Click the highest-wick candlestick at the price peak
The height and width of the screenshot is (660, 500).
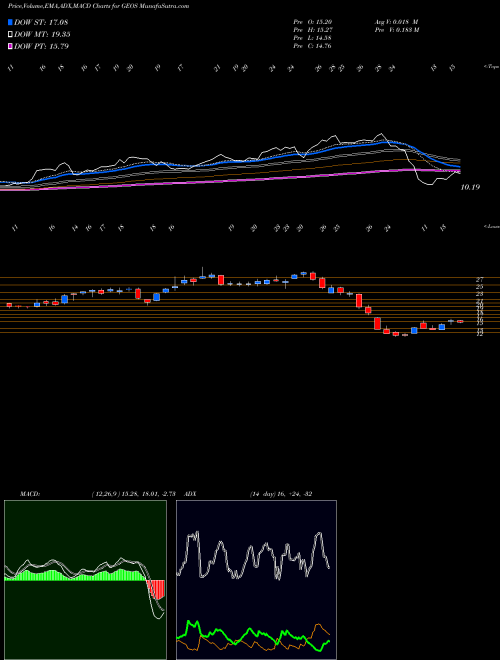(202, 274)
